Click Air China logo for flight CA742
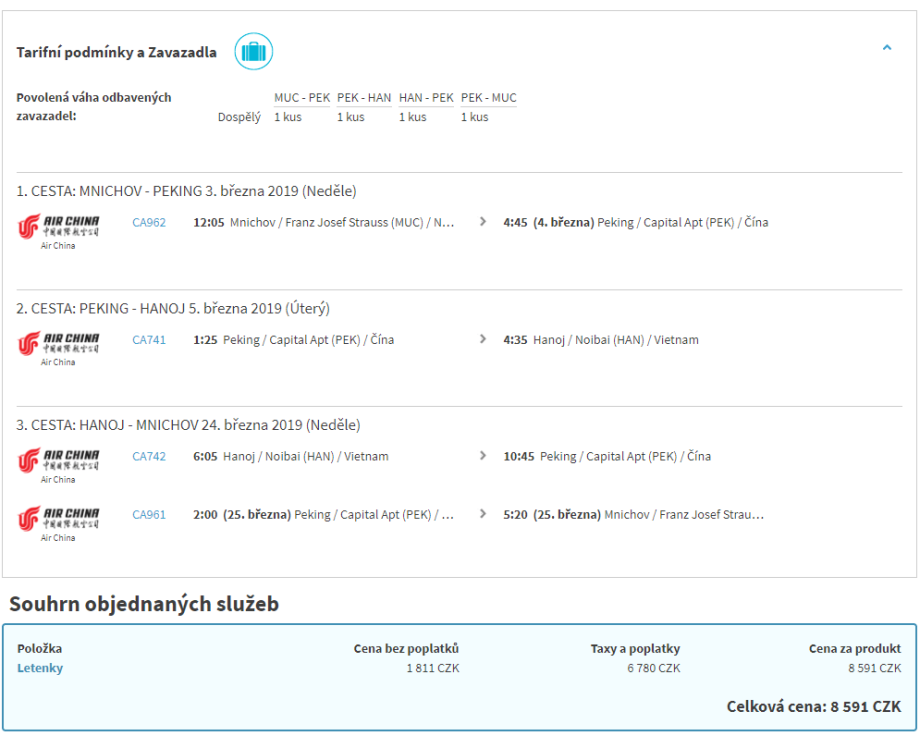 59,461
